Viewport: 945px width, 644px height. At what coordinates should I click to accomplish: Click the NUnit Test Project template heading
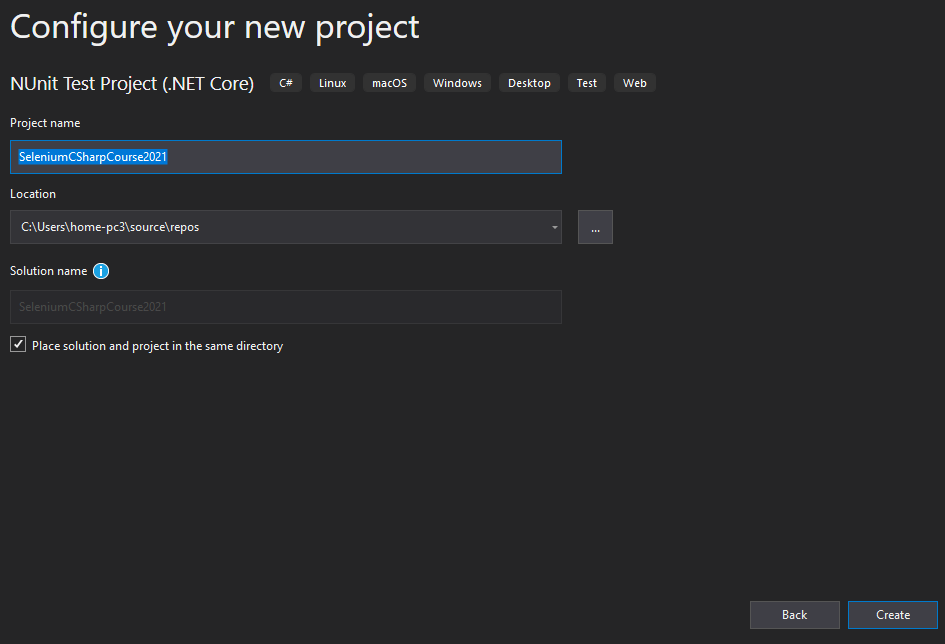[132, 84]
